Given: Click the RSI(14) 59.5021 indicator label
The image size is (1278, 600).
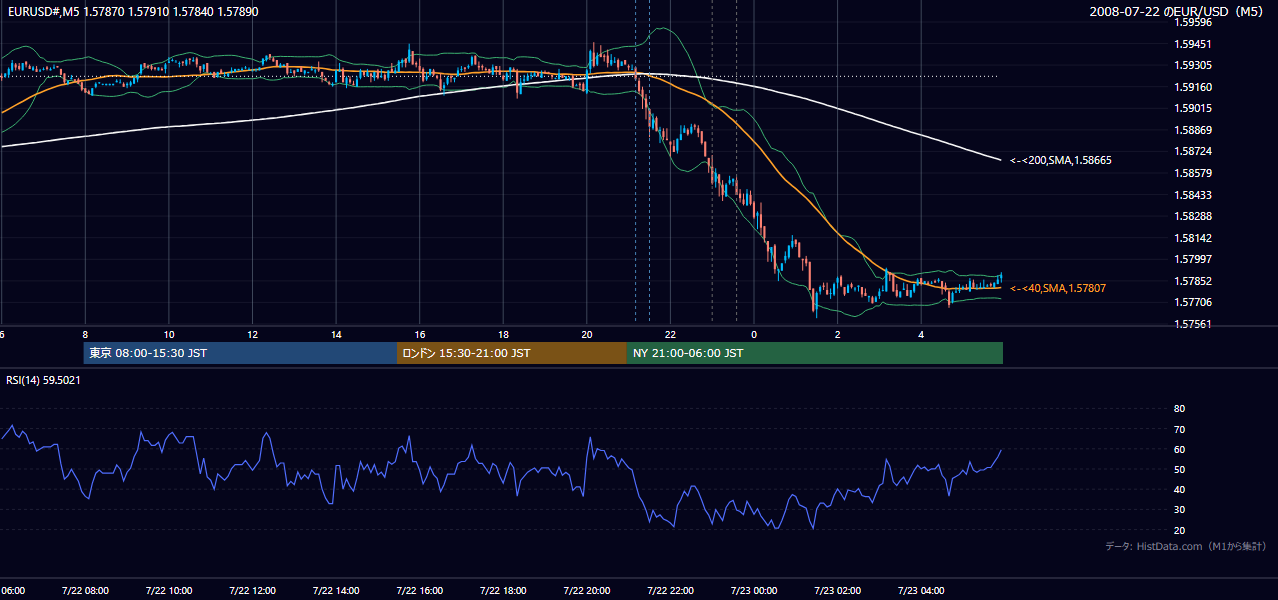Looking at the screenshot, I should point(43,380).
